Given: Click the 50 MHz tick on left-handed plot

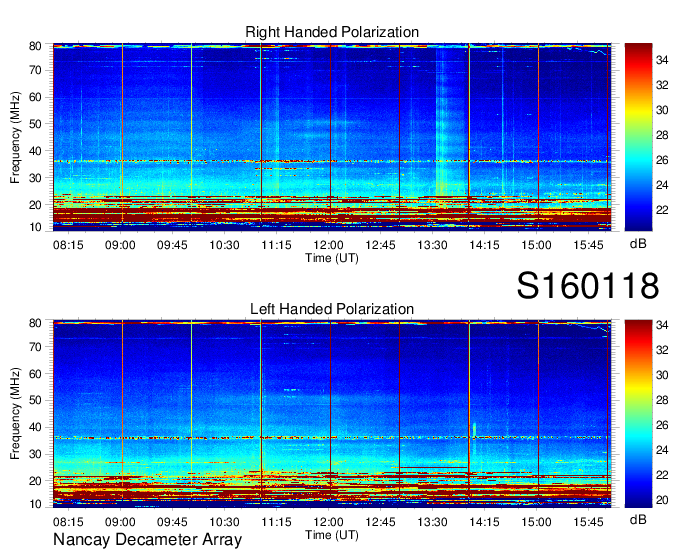Looking at the screenshot, I should [x=35, y=400].
